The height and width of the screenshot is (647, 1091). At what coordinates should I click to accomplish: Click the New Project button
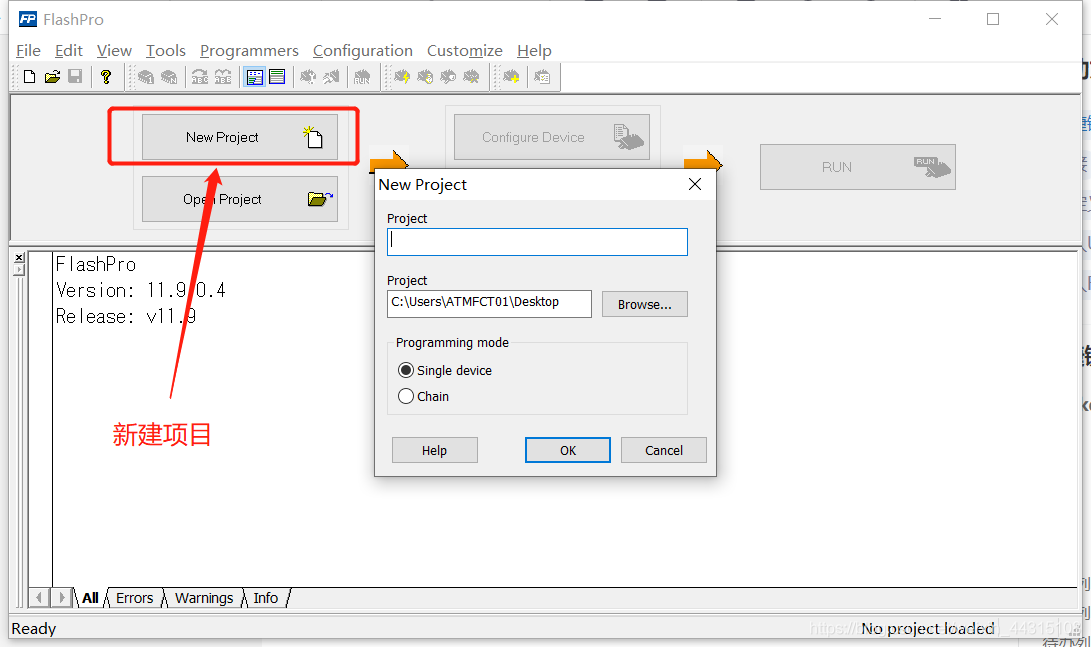[240, 137]
